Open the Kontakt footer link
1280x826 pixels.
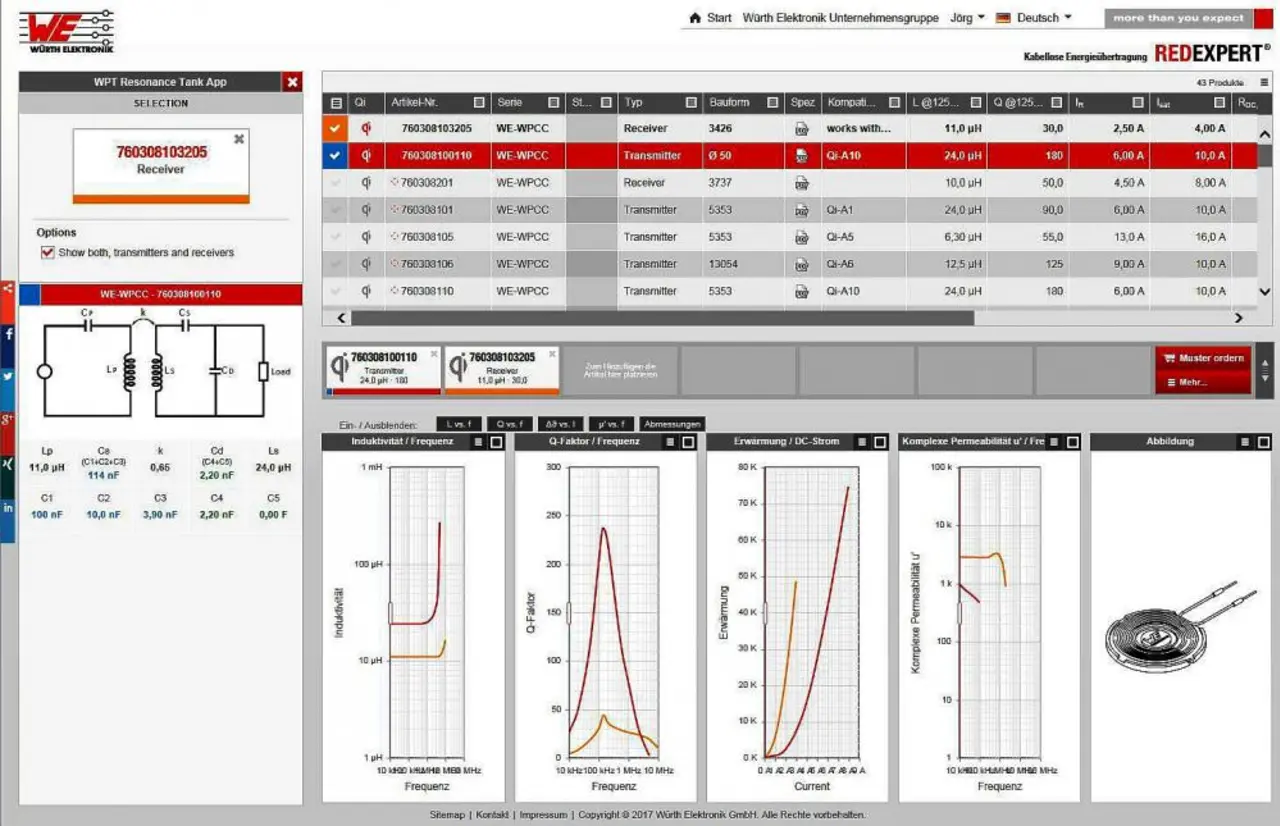492,815
